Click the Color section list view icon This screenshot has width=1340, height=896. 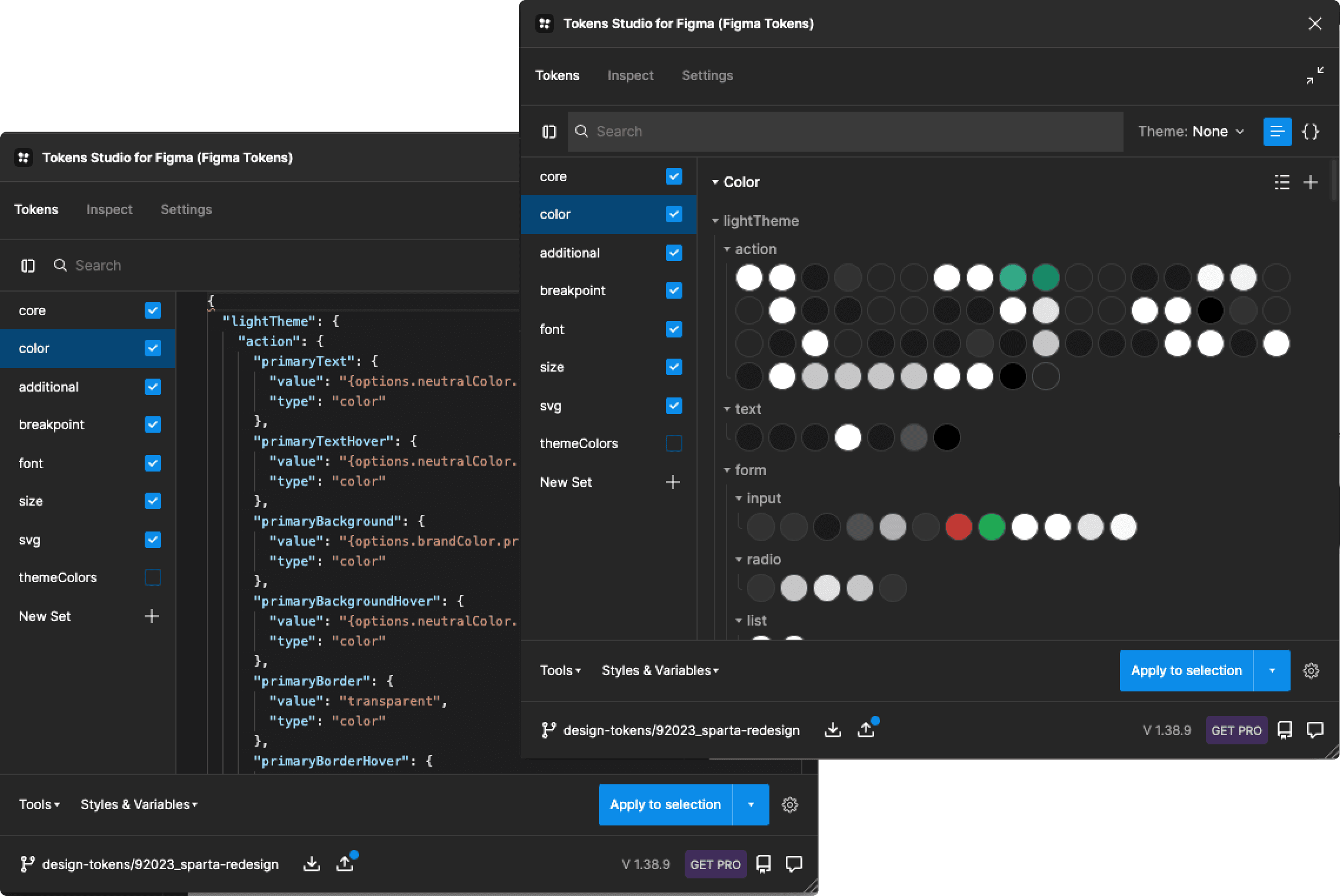pyautogui.click(x=1282, y=182)
